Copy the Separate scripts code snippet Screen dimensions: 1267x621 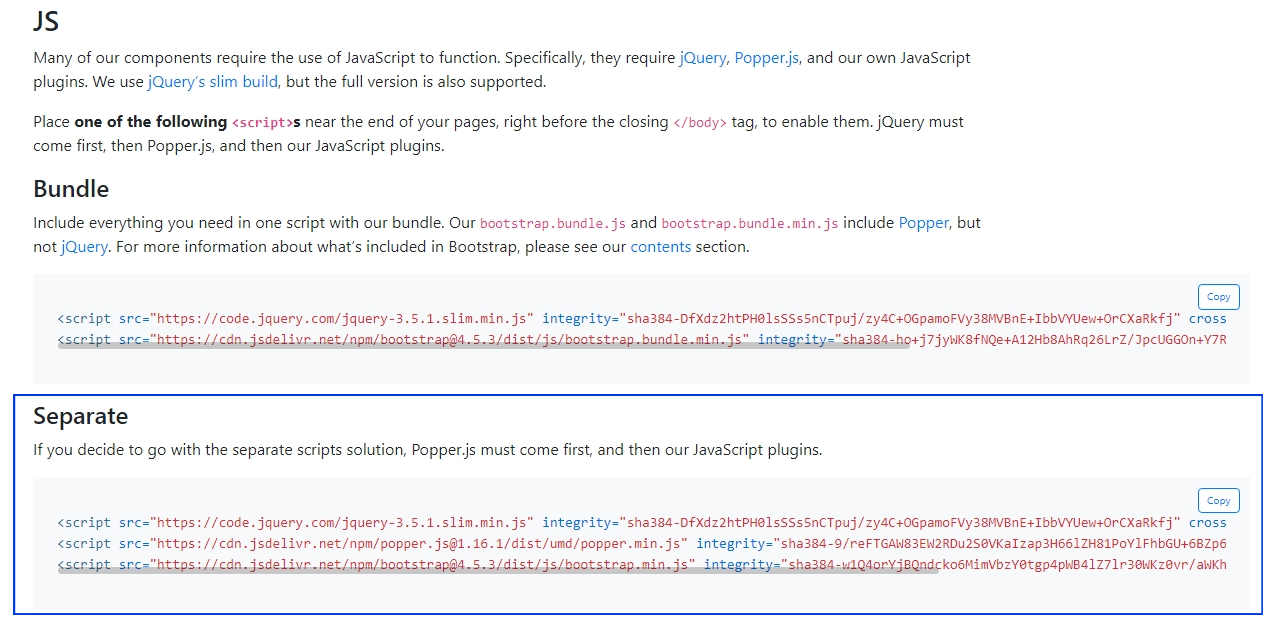click(x=1219, y=501)
